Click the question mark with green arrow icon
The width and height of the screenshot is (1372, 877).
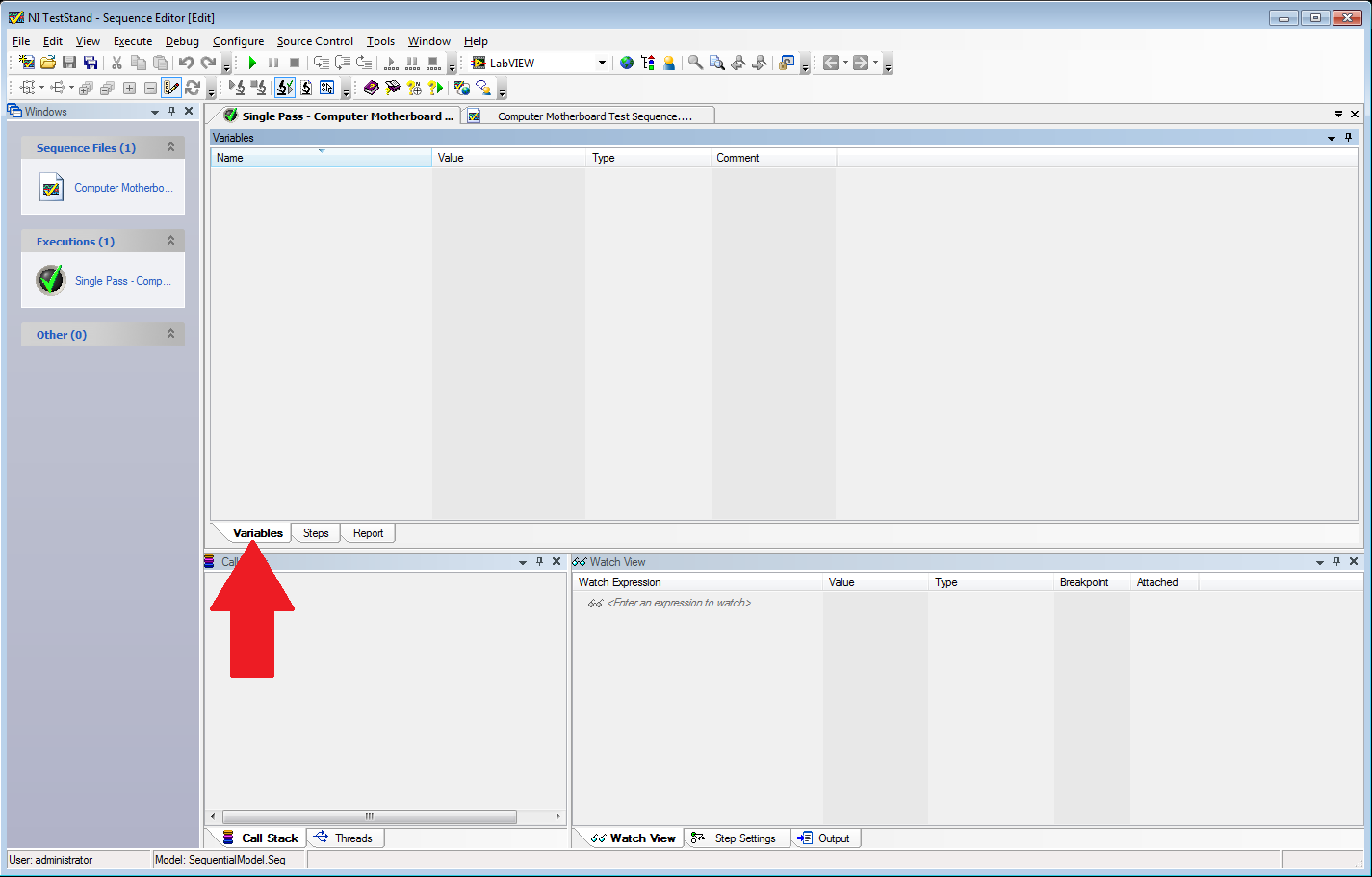pyautogui.click(x=435, y=88)
